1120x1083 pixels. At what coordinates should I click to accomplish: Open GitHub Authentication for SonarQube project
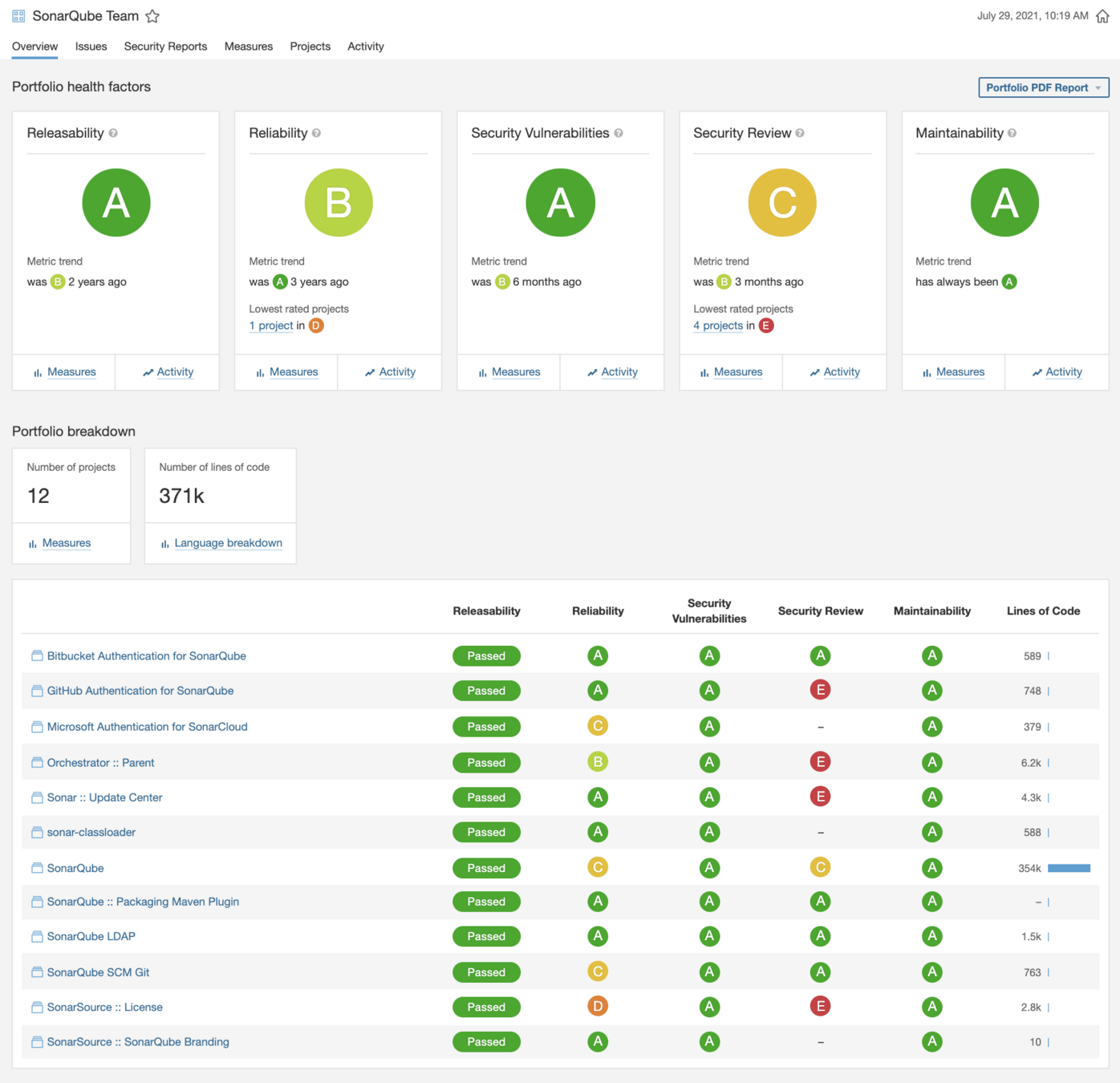140,690
